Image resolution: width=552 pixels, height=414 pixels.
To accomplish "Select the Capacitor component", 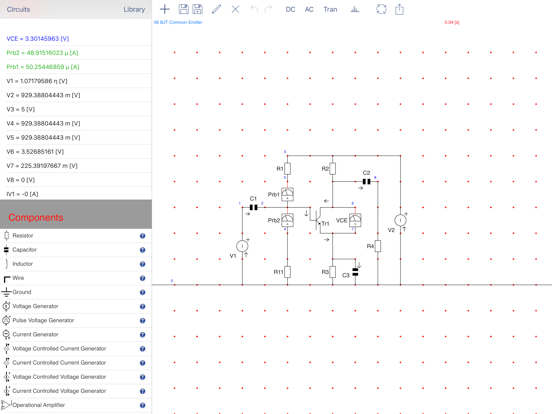I will (76, 250).
